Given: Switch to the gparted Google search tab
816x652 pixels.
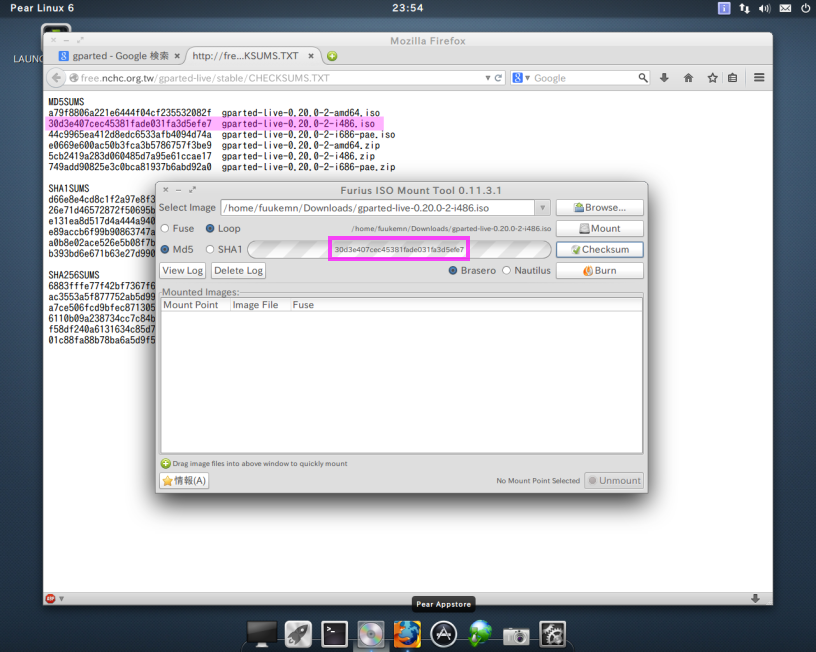Looking at the screenshot, I should 119,56.
